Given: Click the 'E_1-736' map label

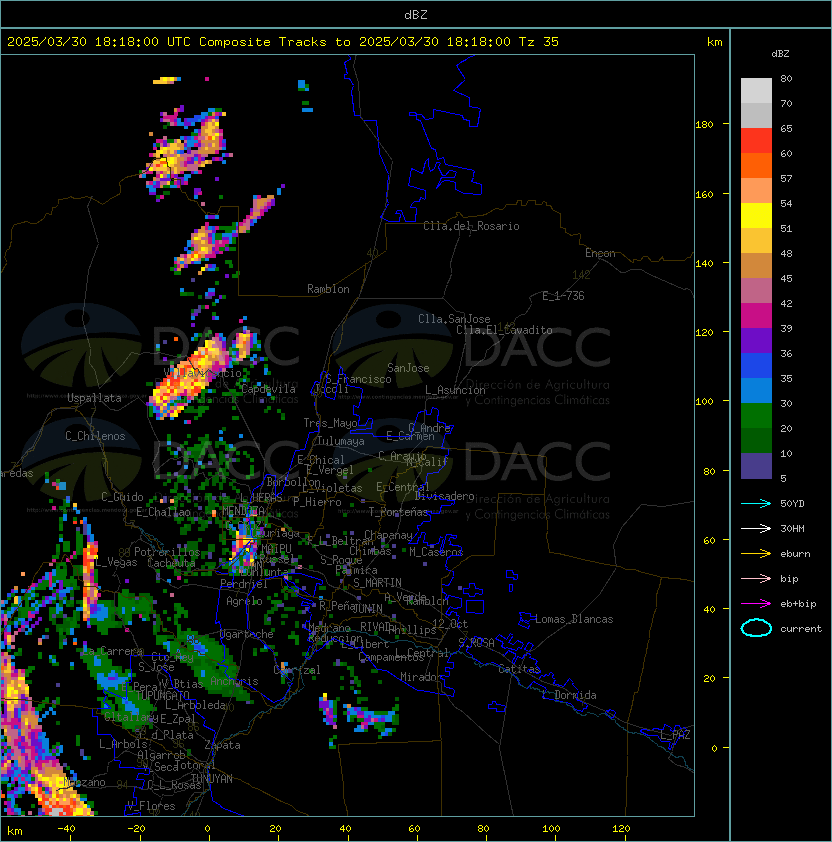Looking at the screenshot, I should pos(563,296).
